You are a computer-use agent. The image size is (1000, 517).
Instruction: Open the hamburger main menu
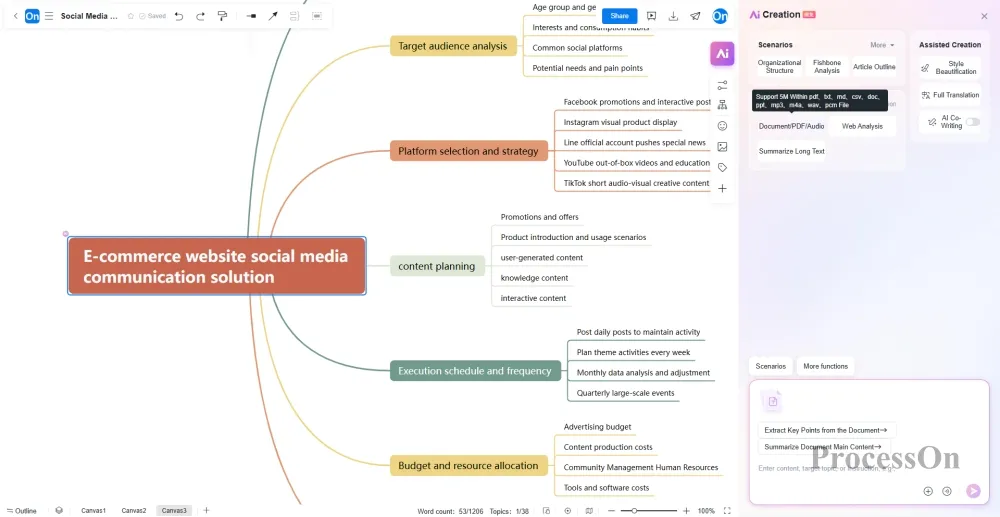tap(48, 16)
